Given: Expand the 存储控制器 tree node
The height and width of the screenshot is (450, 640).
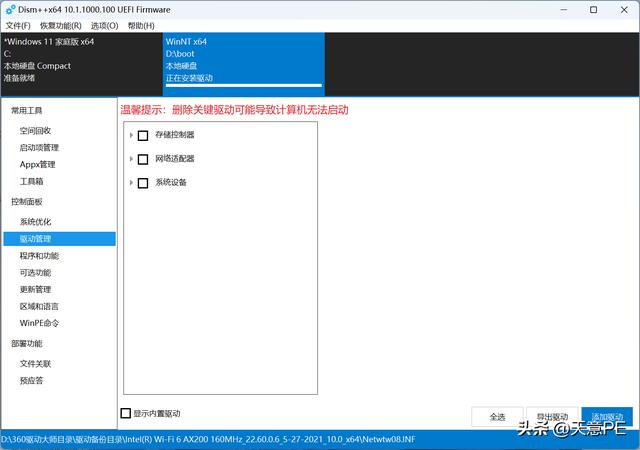Looking at the screenshot, I should pos(131,135).
